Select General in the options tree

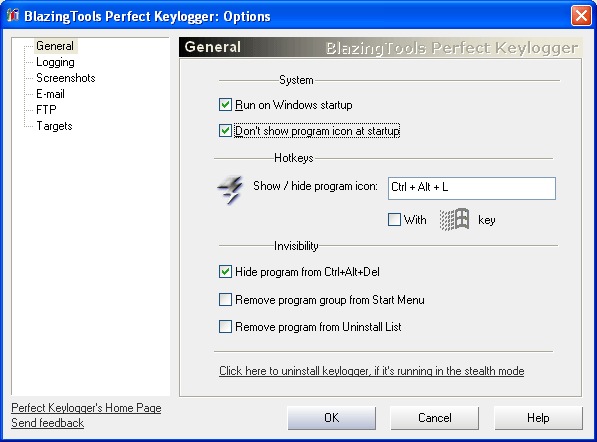click(55, 46)
